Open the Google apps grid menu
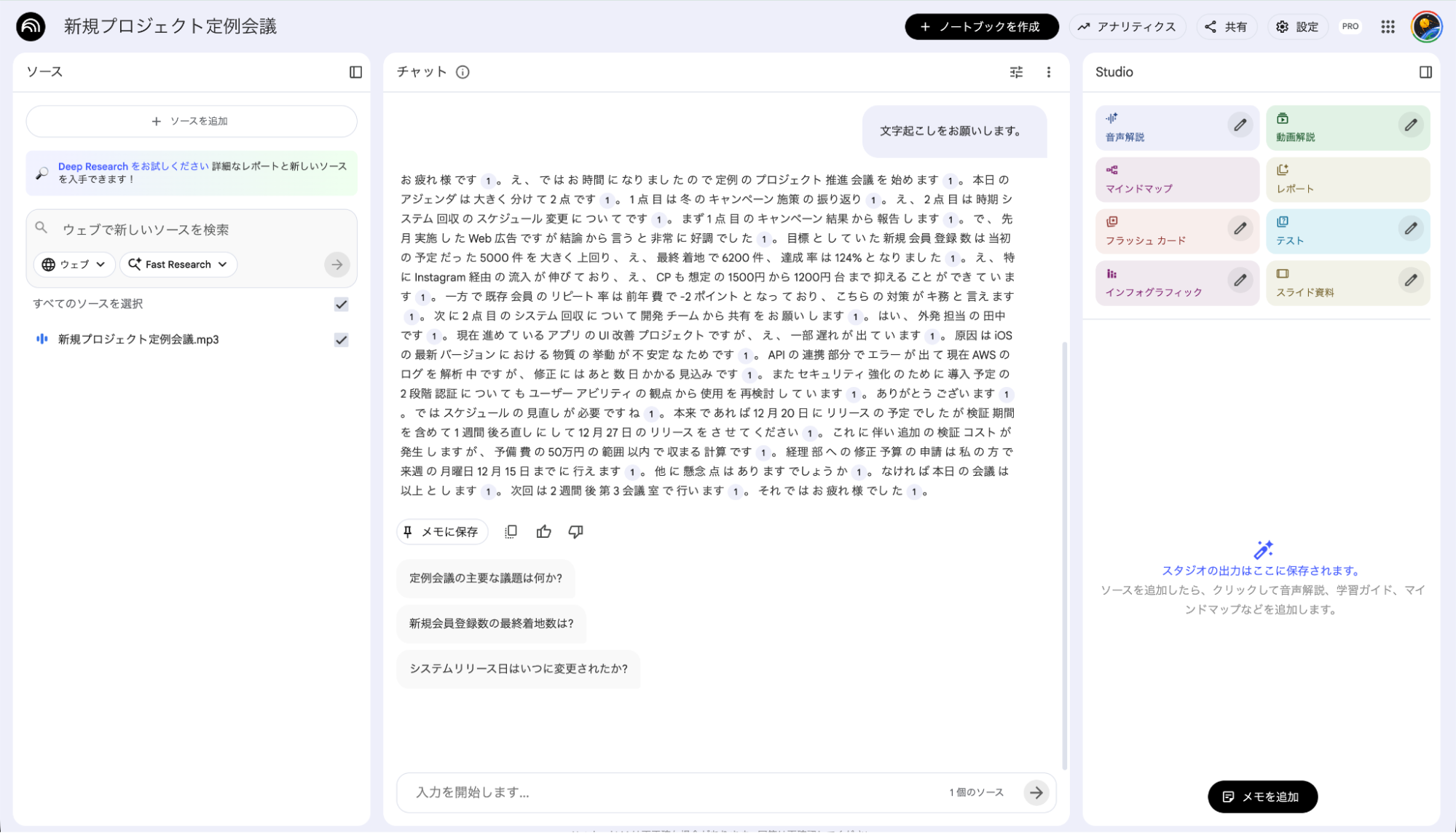 pos(1388,26)
